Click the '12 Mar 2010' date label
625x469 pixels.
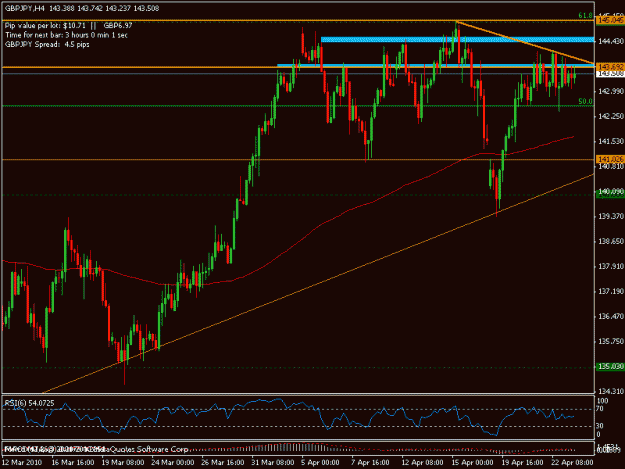tap(22, 463)
